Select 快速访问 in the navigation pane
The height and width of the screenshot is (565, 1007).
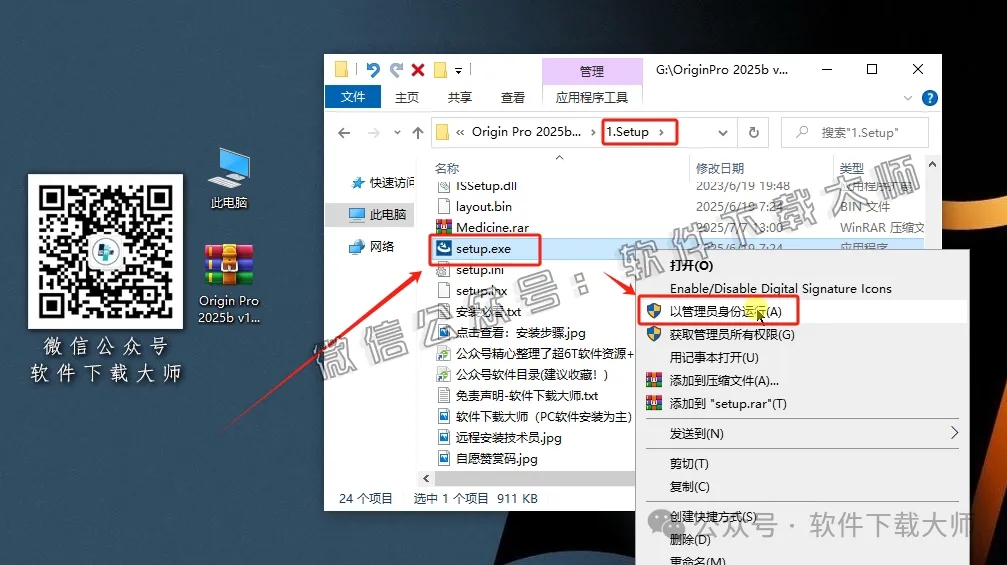coord(381,183)
